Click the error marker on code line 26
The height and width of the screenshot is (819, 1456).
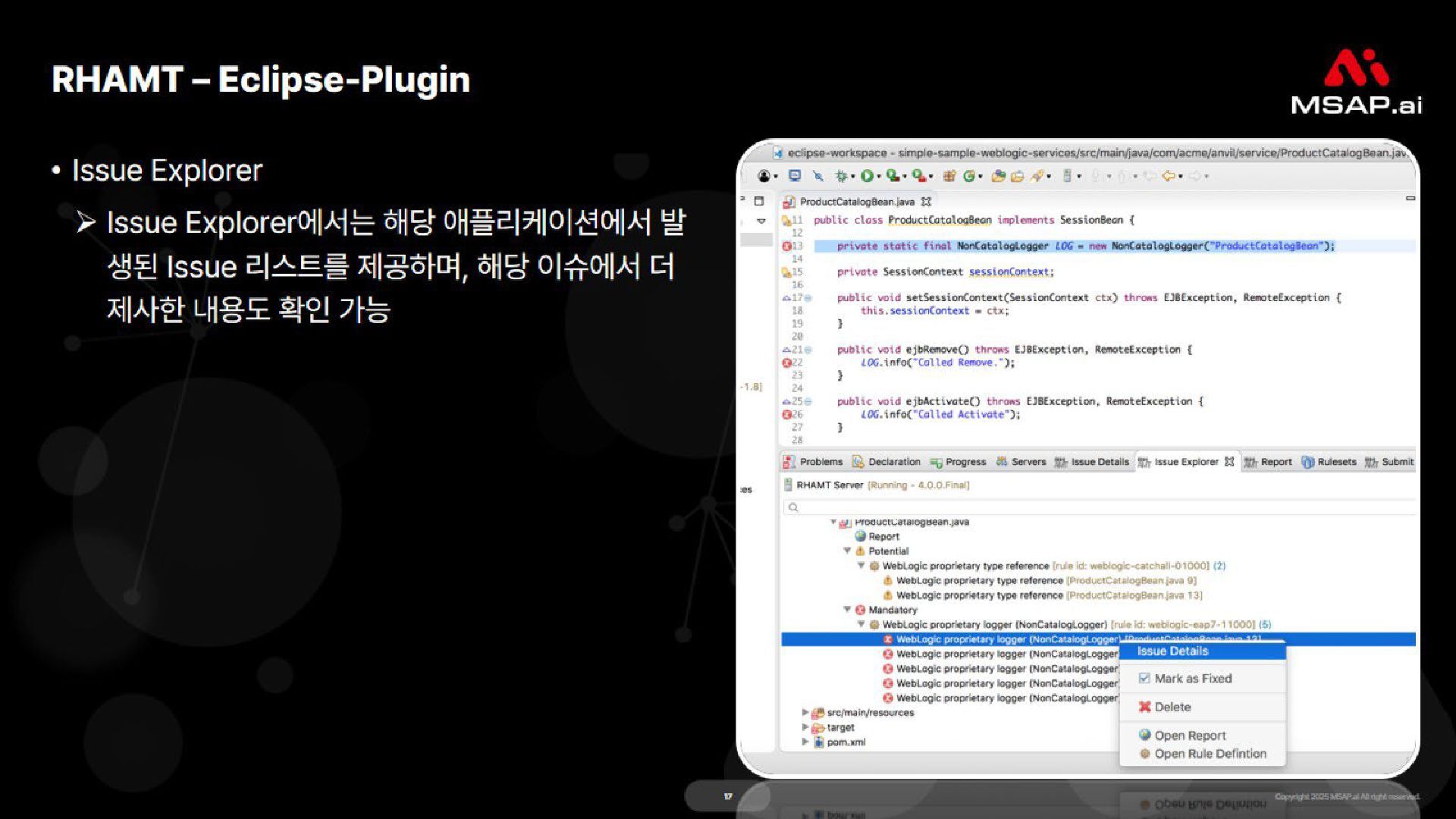[786, 414]
